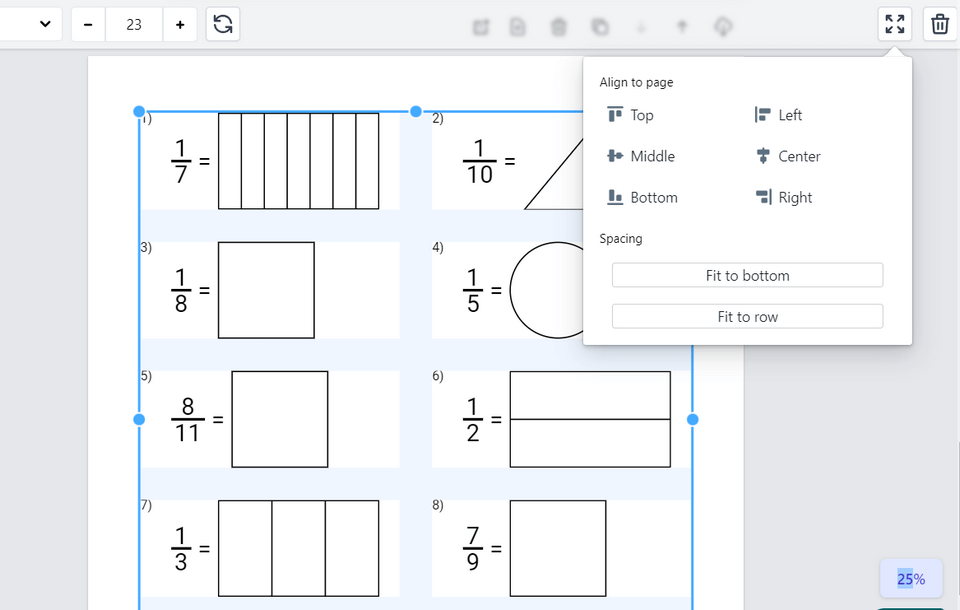The image size is (960, 610).
Task: Increase the problem count with the plus button
Action: [x=180, y=24]
